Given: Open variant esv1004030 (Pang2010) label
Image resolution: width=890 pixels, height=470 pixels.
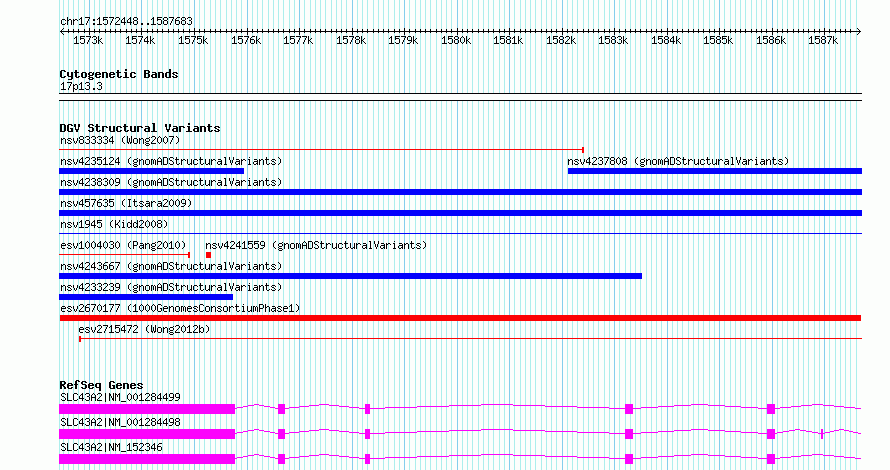Looking at the screenshot, I should click(123, 245).
